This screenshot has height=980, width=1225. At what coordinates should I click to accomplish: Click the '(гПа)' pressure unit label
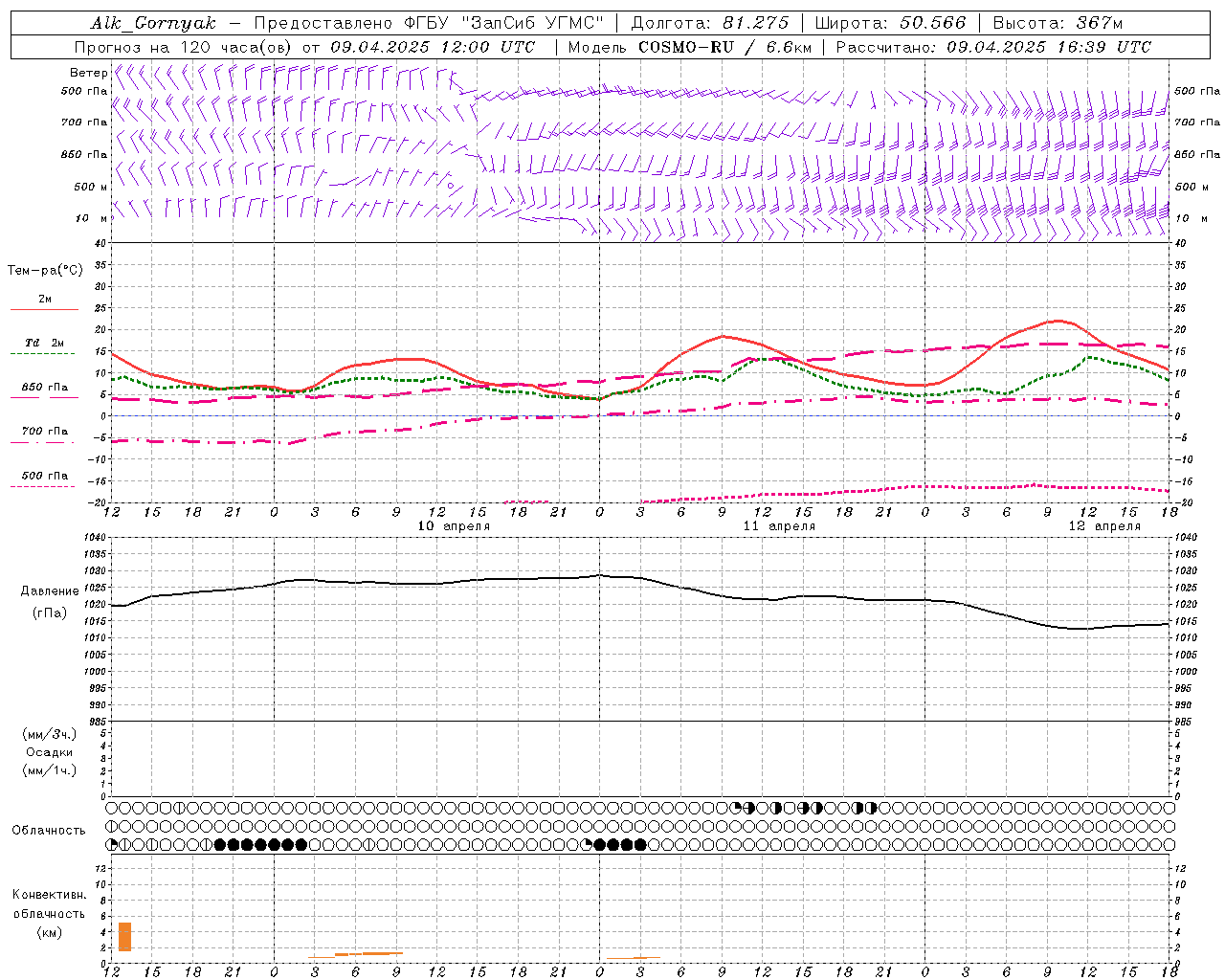[50, 613]
